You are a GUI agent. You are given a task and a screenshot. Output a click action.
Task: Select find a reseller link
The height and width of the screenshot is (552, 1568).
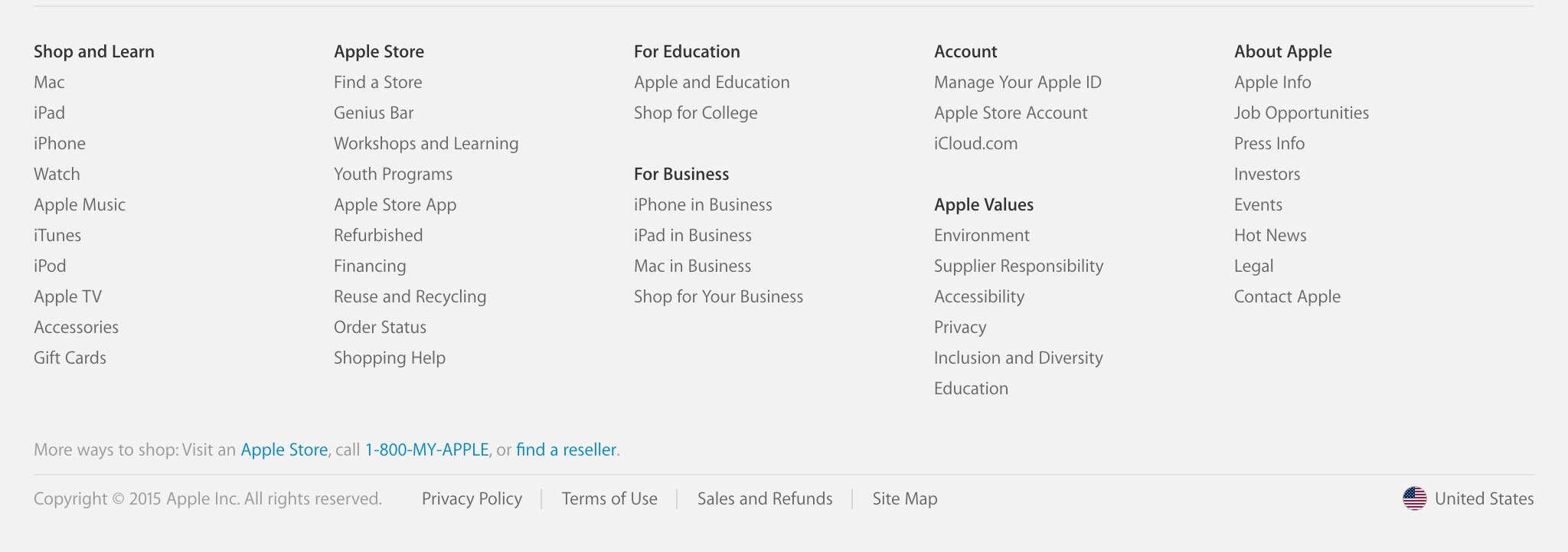(x=566, y=450)
